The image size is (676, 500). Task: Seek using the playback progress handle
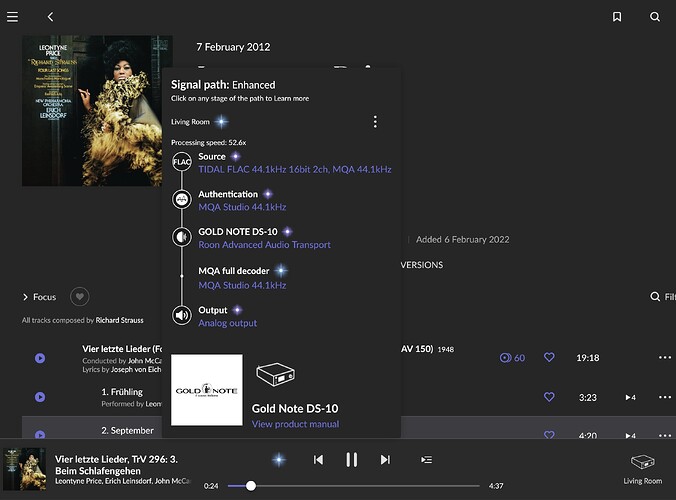[251, 486]
